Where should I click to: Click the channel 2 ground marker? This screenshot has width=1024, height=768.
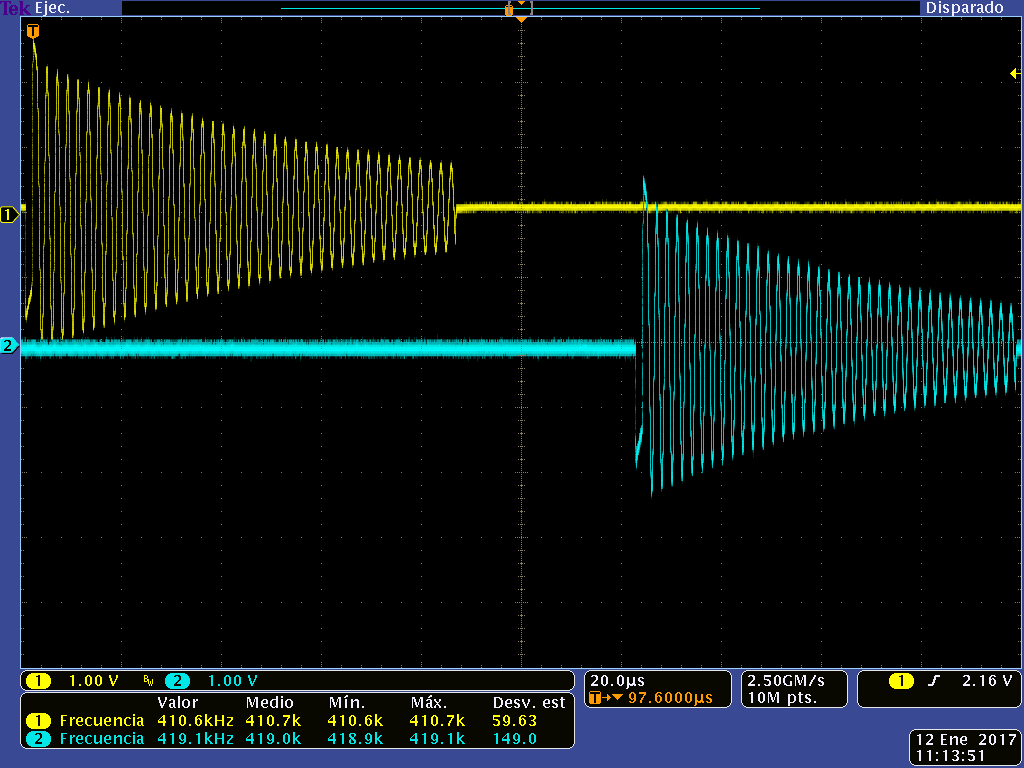coord(9,345)
